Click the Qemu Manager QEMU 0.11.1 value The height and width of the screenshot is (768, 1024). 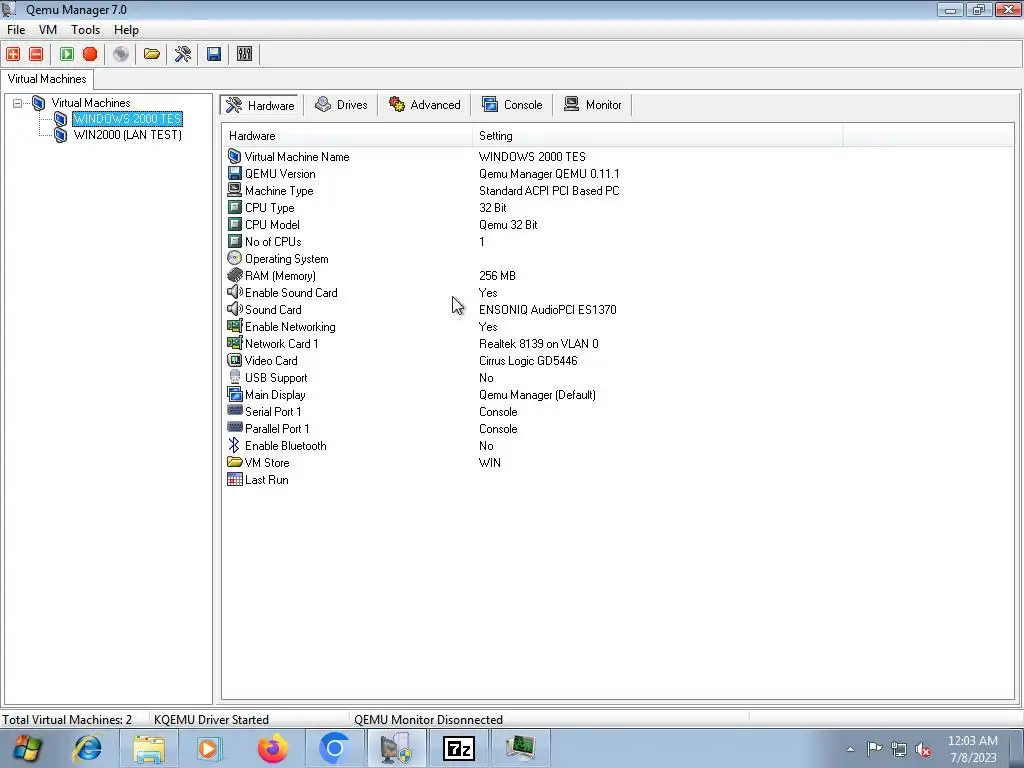click(549, 174)
